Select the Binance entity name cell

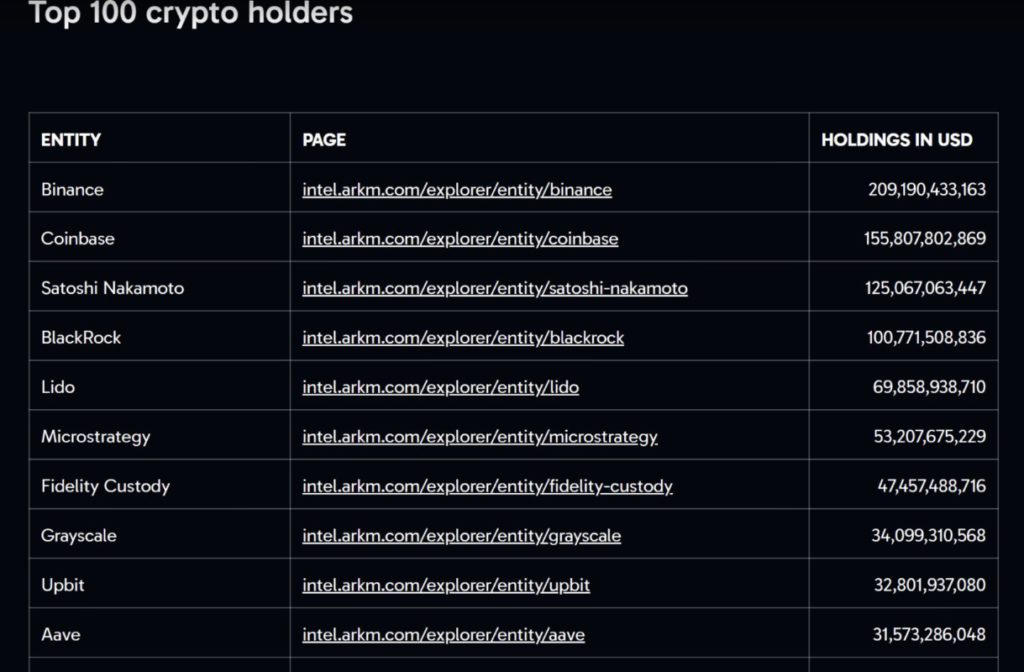coord(72,189)
